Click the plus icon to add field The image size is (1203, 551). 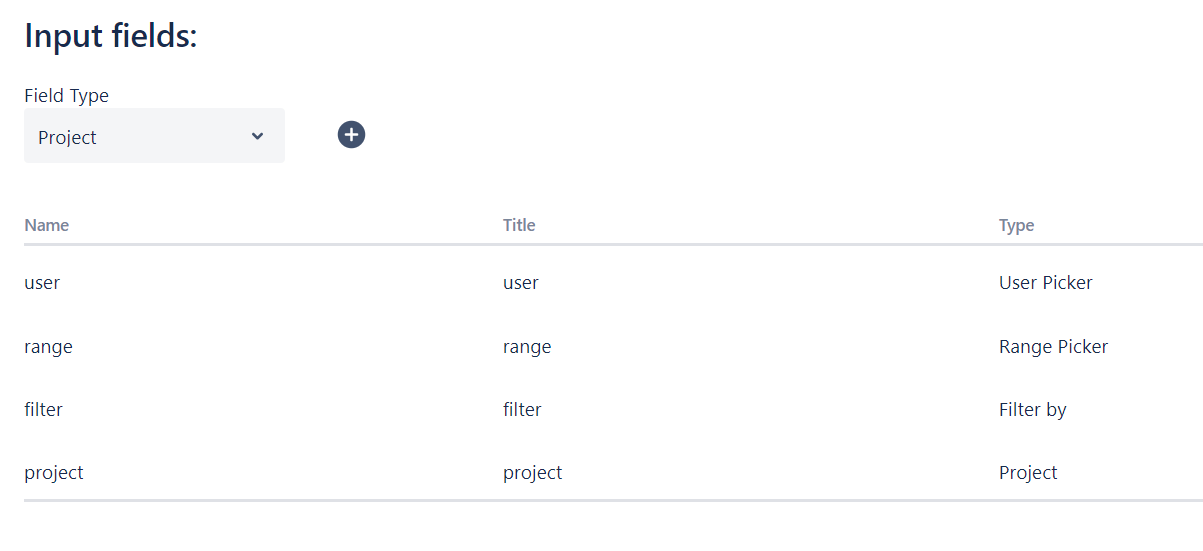tap(351, 135)
